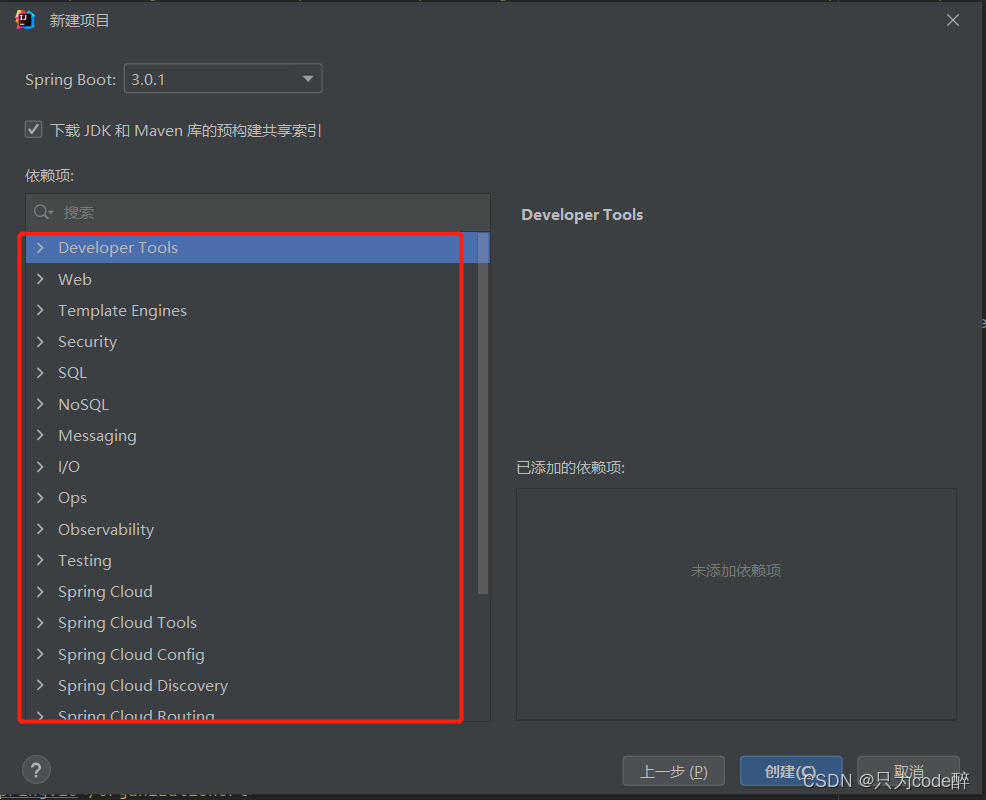986x800 pixels.
Task: Click the dependency search field
Action: [258, 213]
